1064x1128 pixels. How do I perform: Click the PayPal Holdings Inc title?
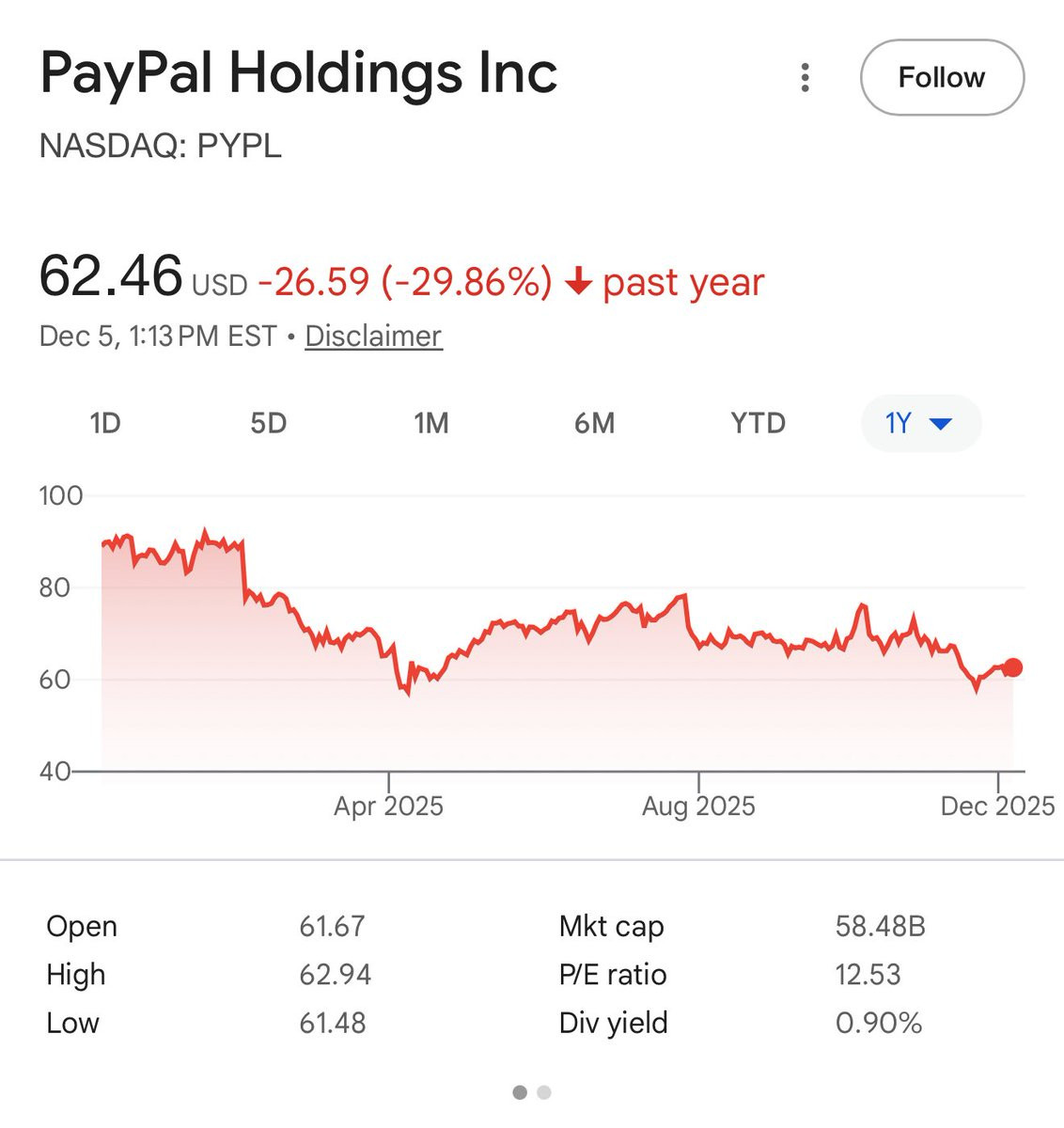(299, 73)
